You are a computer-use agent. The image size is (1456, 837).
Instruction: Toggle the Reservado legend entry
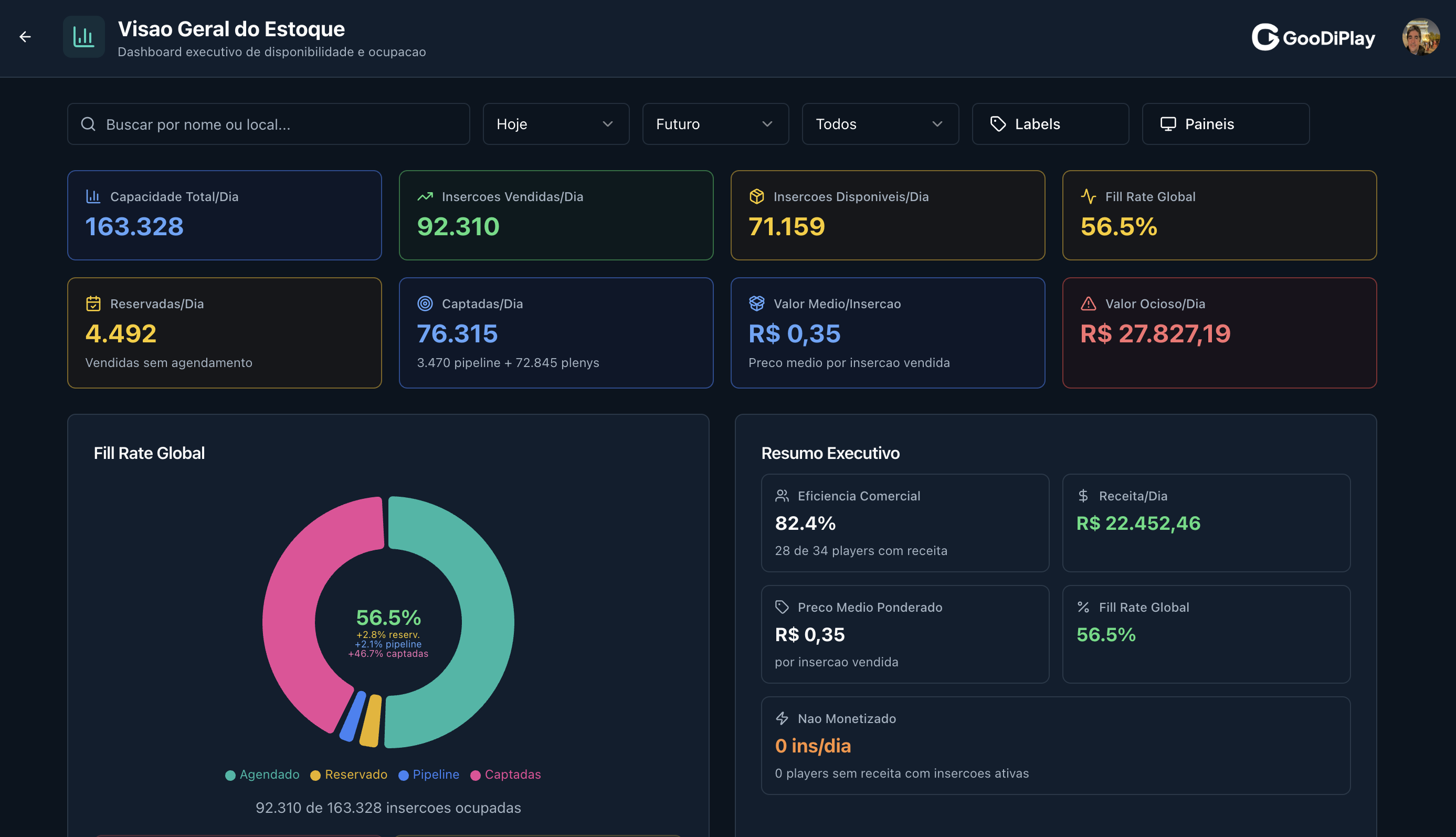349,775
